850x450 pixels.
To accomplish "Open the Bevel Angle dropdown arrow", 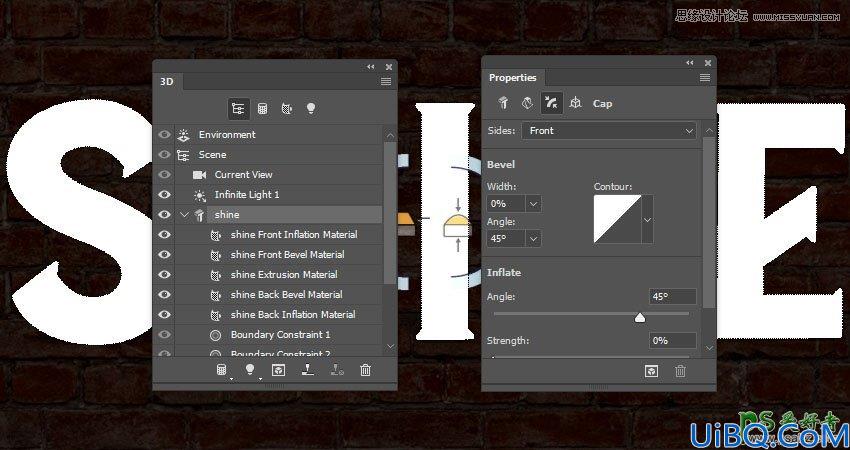I will click(x=533, y=239).
